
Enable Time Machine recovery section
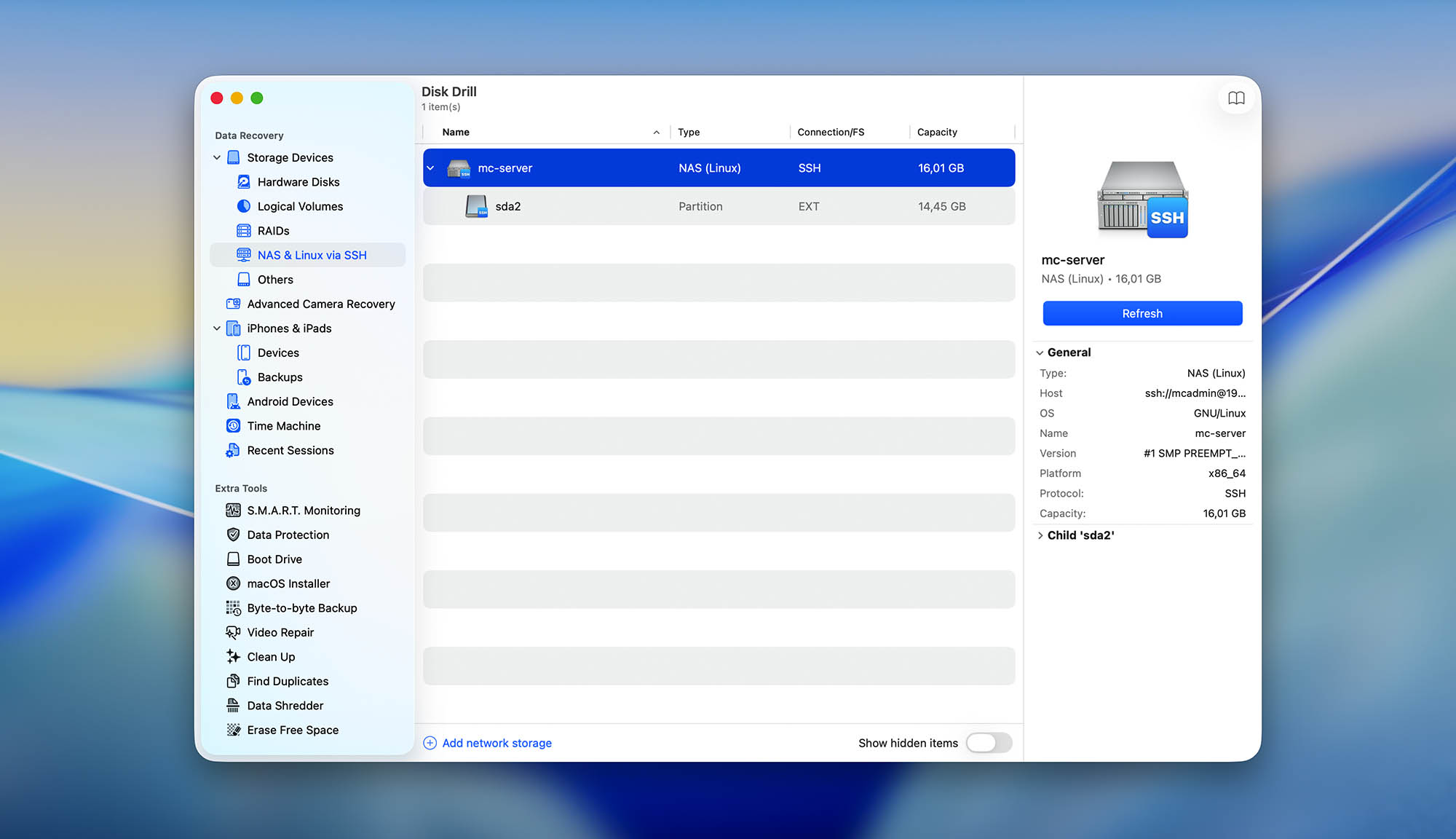tap(283, 425)
